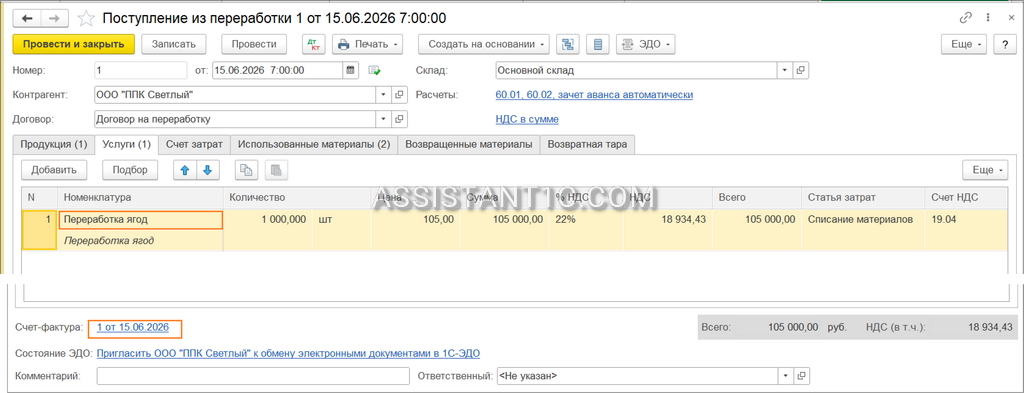Open the Контрагент record via open icon

click(400, 95)
